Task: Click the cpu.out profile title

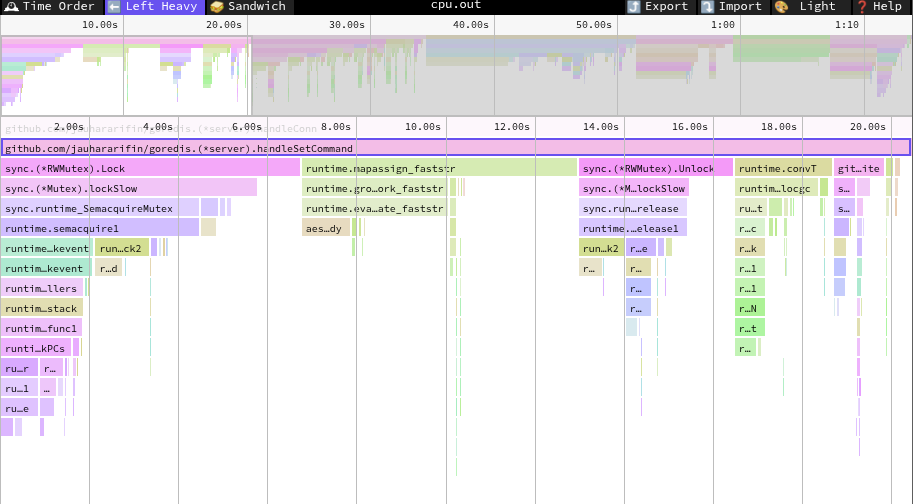Action: coord(456,6)
